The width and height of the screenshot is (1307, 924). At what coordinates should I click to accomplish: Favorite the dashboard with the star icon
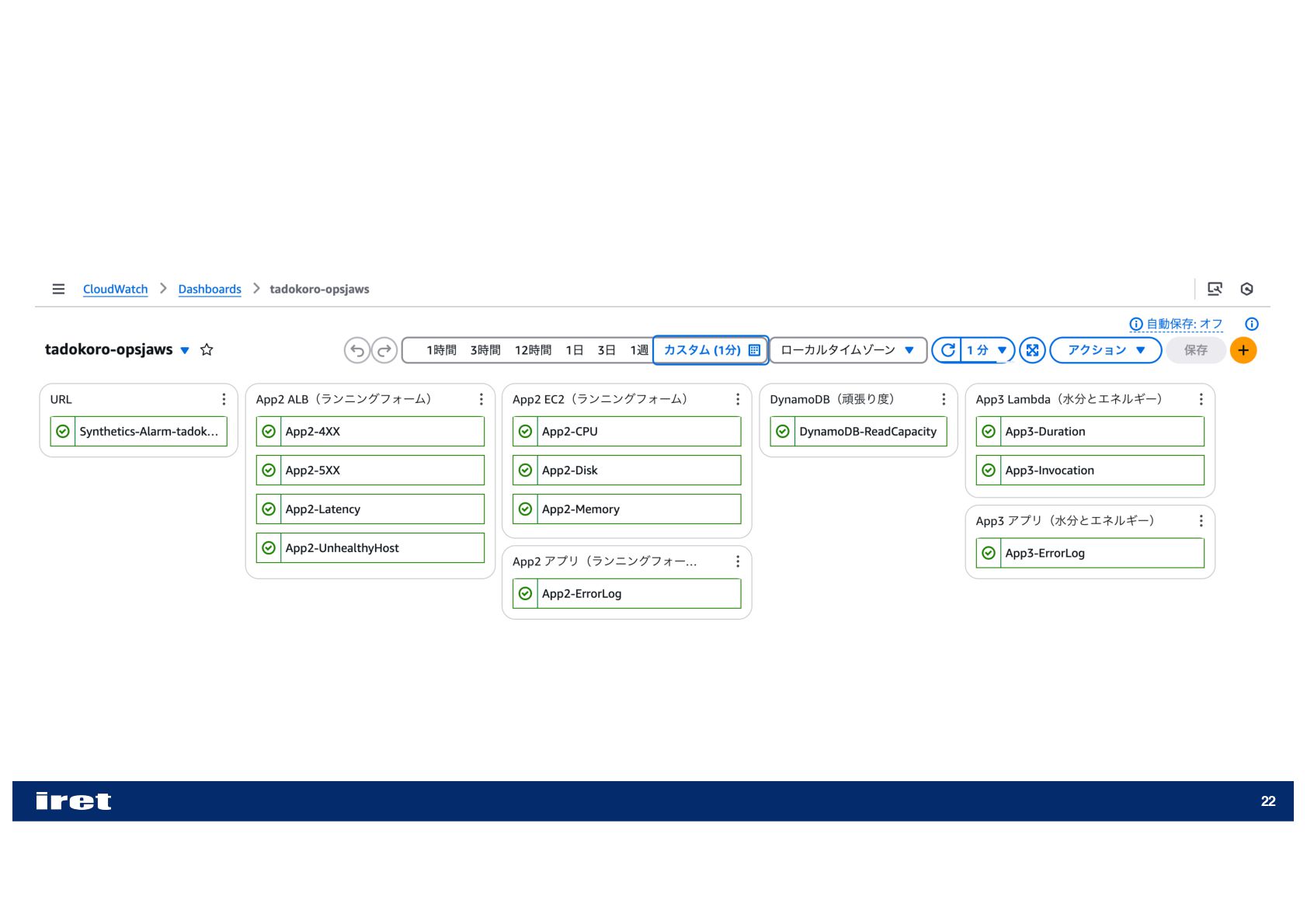[207, 349]
